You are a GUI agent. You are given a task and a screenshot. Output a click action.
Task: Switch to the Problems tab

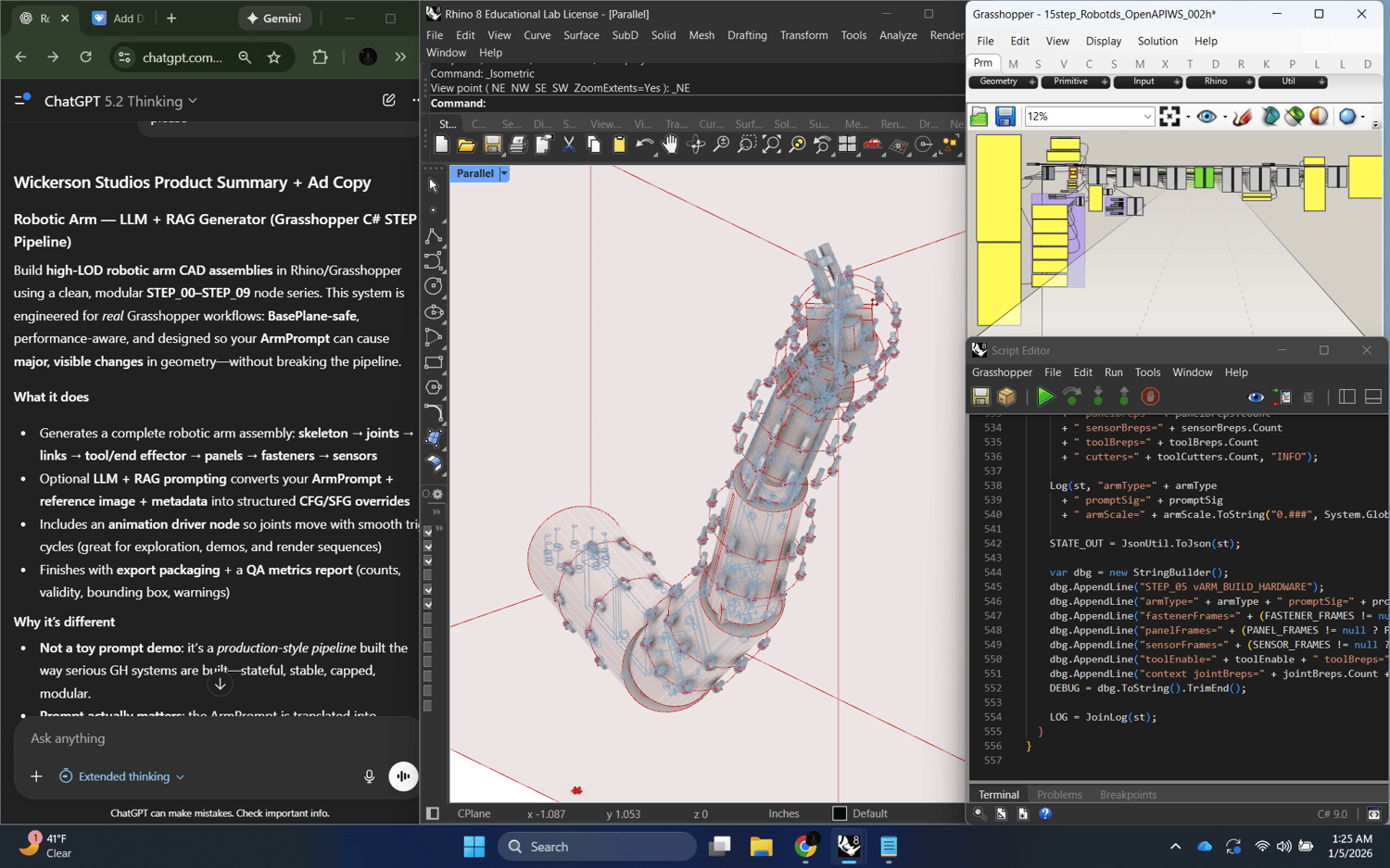[1059, 795]
